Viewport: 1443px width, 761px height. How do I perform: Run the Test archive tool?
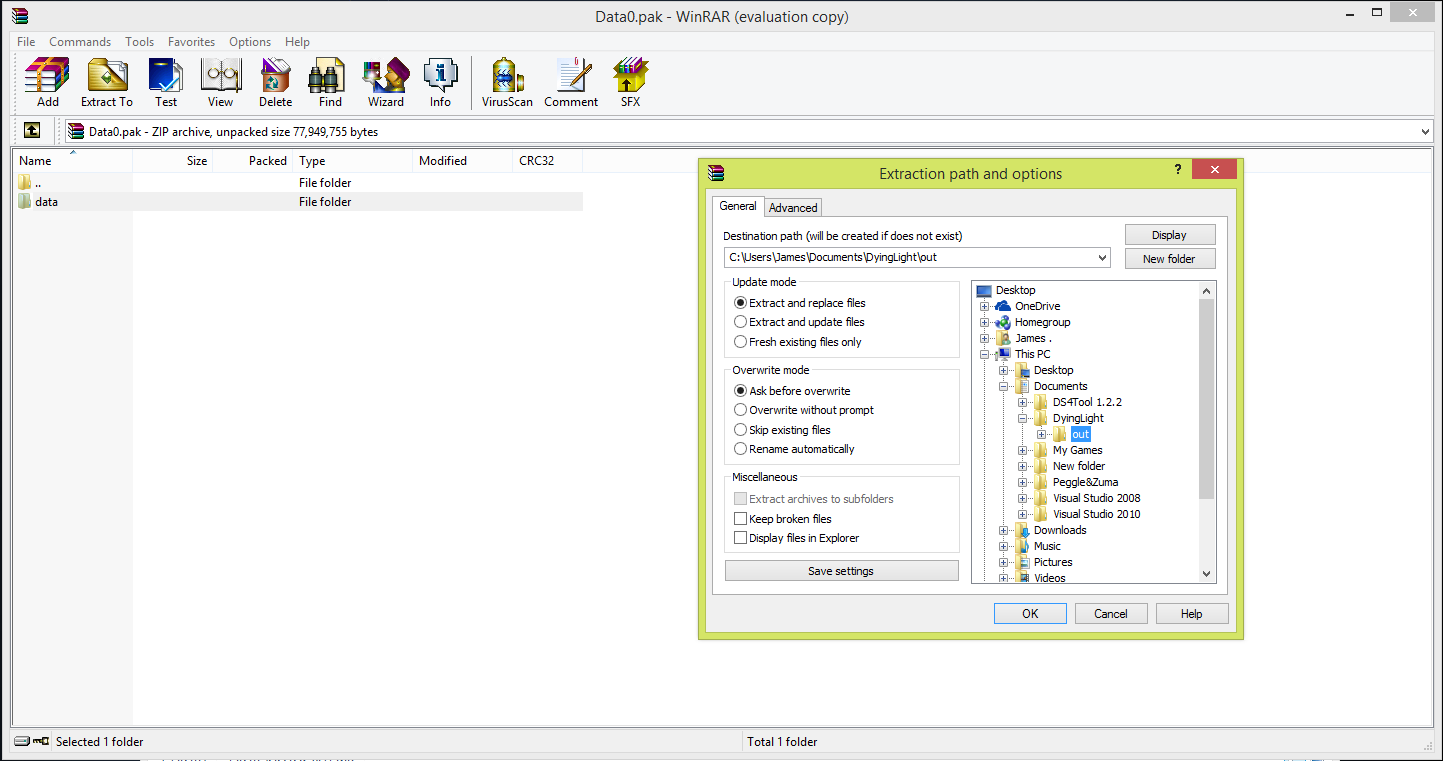coord(165,82)
